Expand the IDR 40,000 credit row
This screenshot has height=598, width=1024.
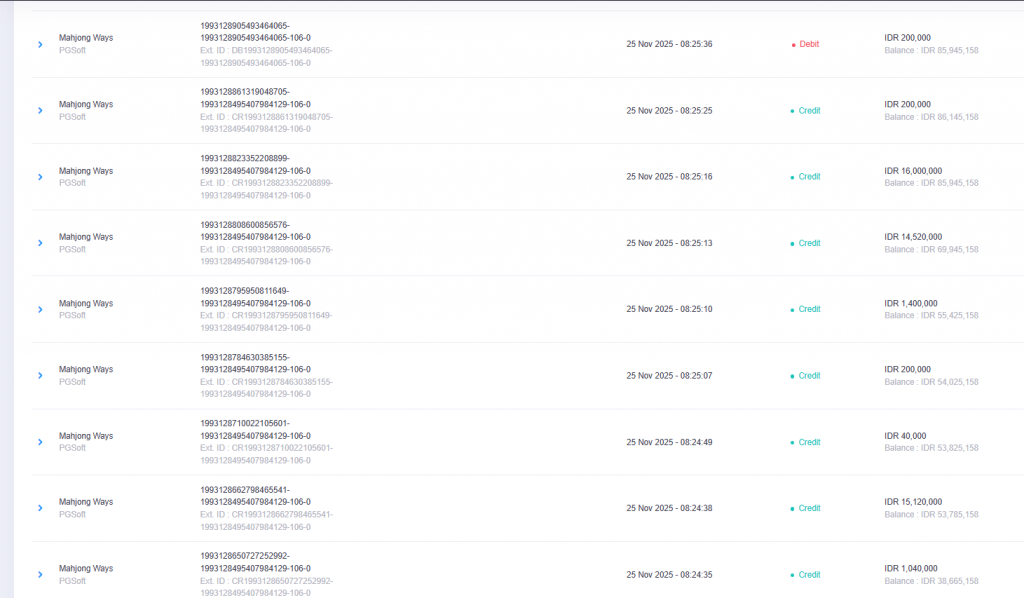click(40, 442)
